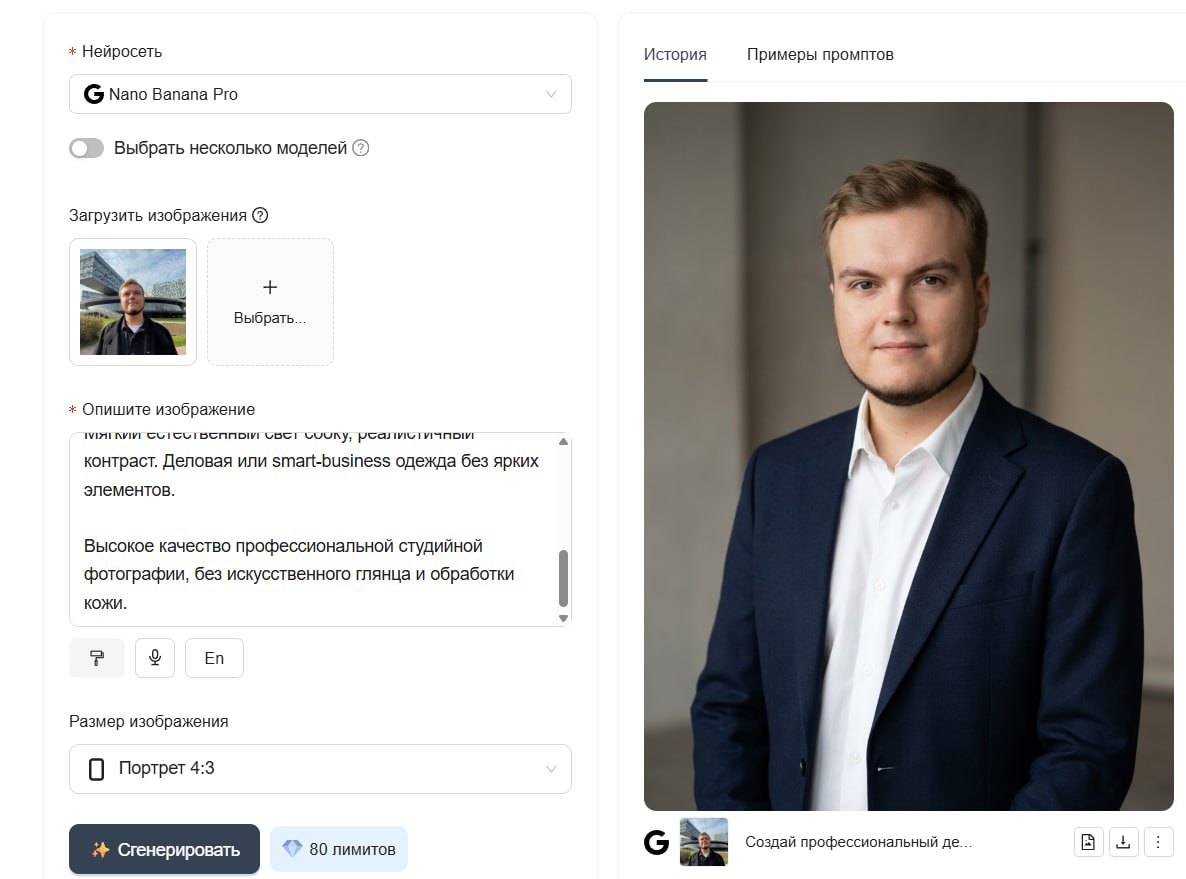Image resolution: width=1186 pixels, height=879 pixels.
Task: Click help icon beside Загрузить изображения
Action: [x=260, y=215]
